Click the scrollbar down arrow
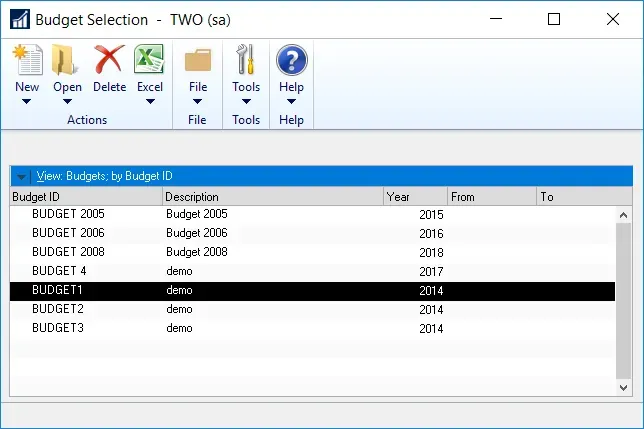Screen dimensions: 644x429 click(624, 386)
